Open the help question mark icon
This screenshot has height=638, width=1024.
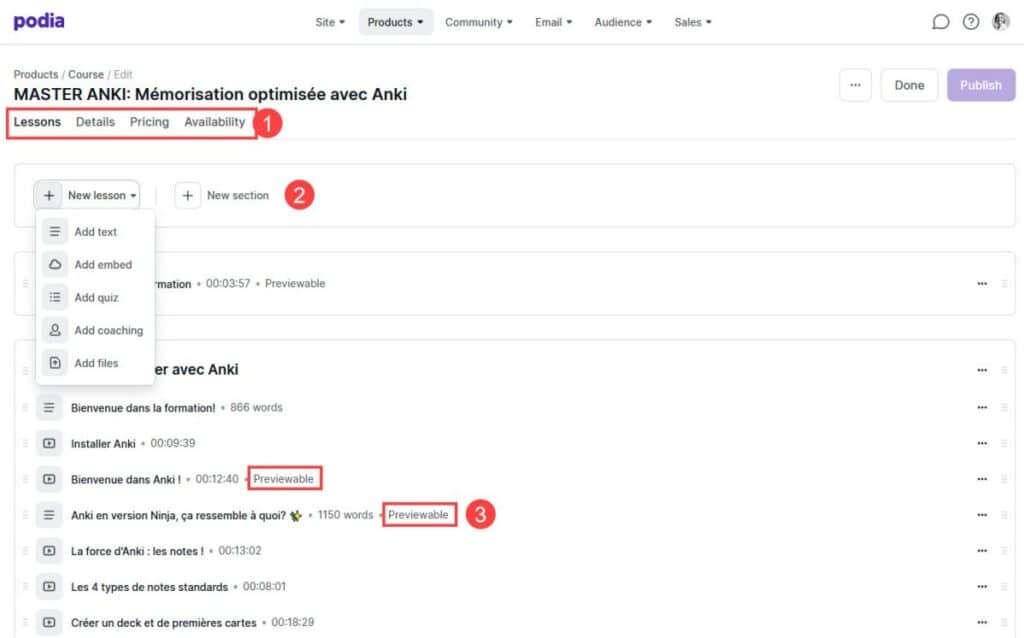coord(971,22)
